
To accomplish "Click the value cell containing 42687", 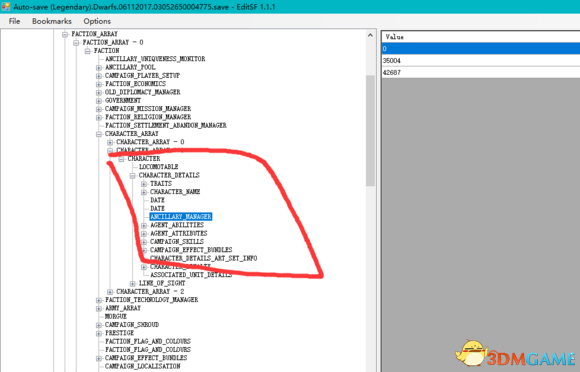I will click(x=480, y=72).
